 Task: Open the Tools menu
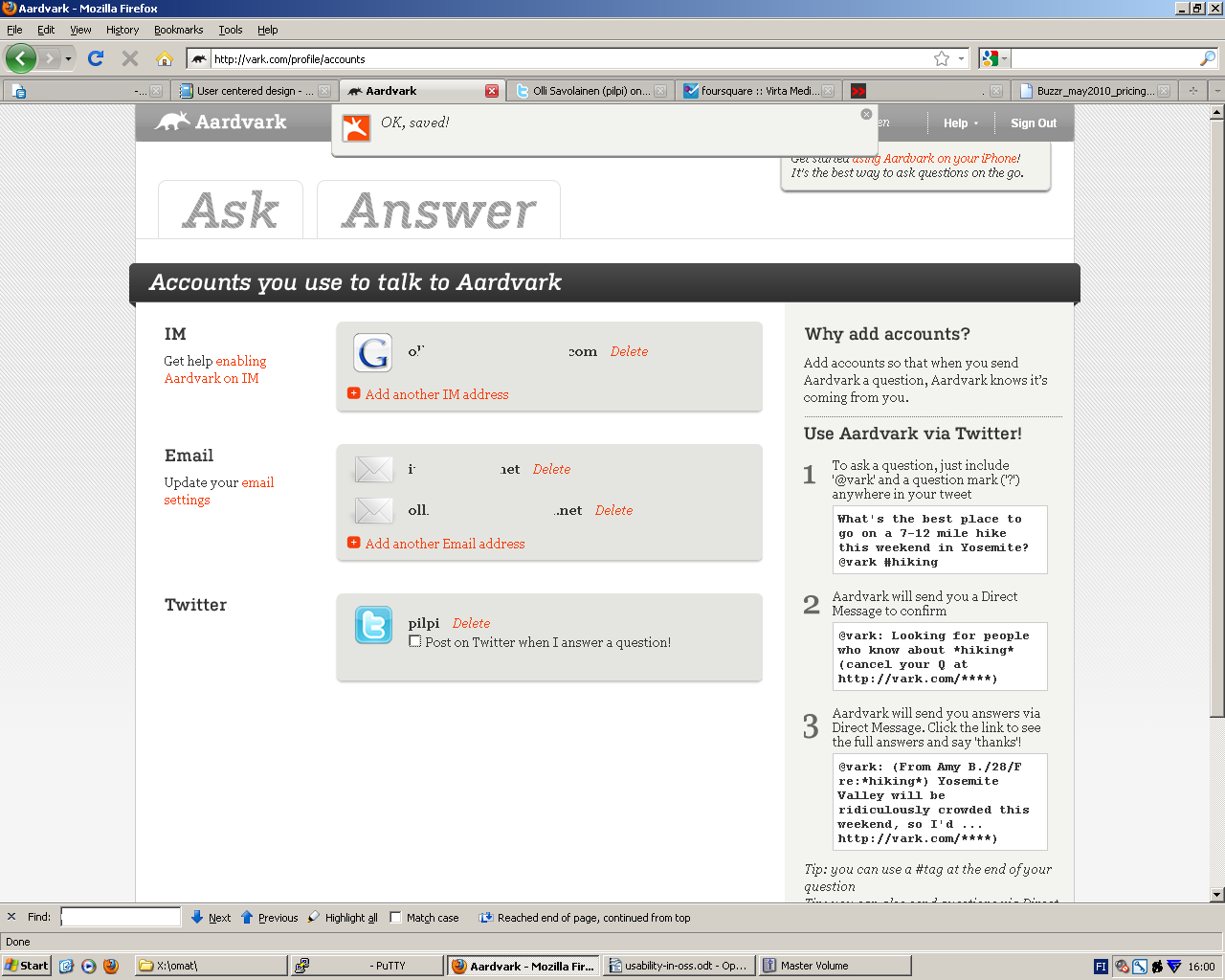click(x=231, y=30)
